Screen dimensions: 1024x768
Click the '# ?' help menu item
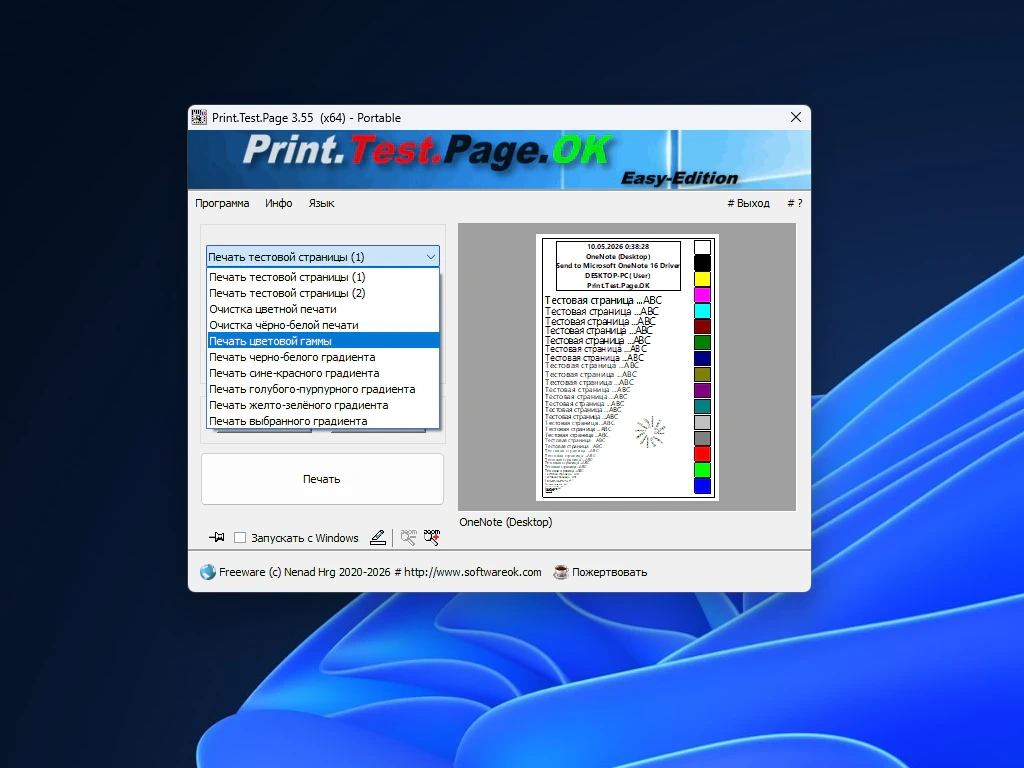click(795, 203)
